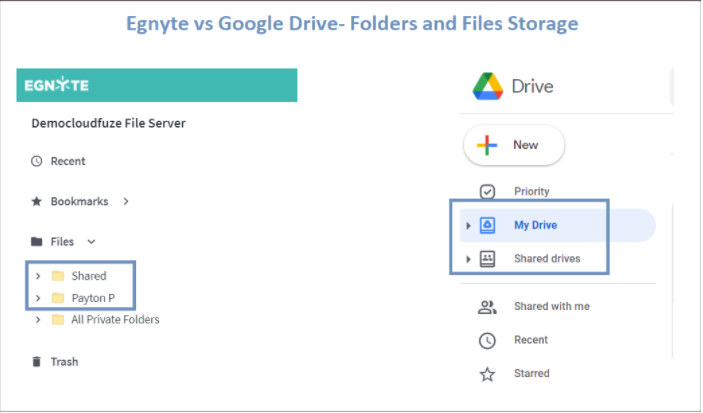Open Trash in Egnyte sidebar

coord(64,361)
